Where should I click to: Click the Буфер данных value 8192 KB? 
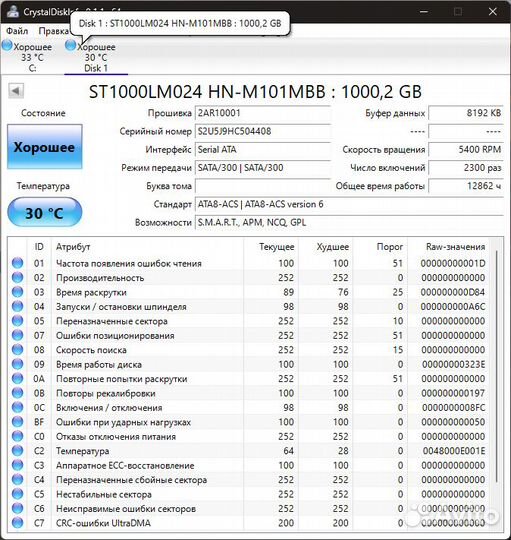[466, 113]
